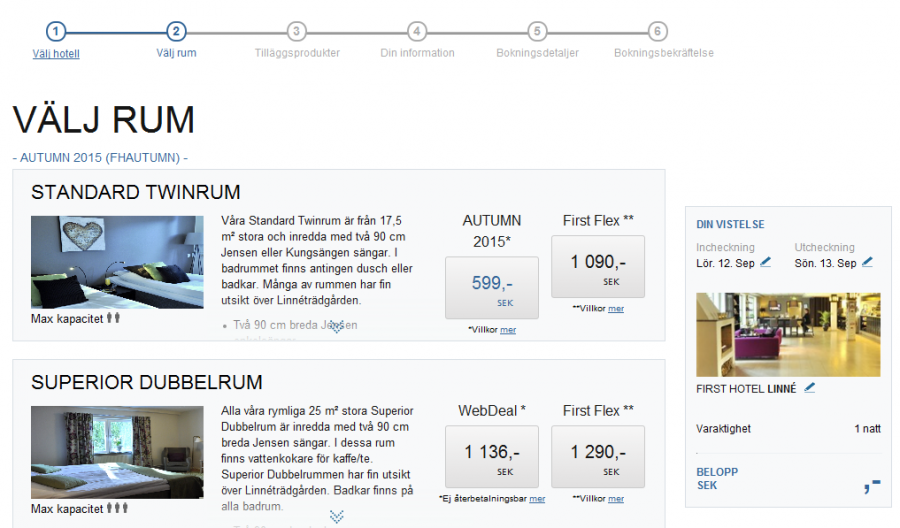The image size is (900, 528).
Task: Click hotel lobby photo in Din vistelse
Action: 788,334
